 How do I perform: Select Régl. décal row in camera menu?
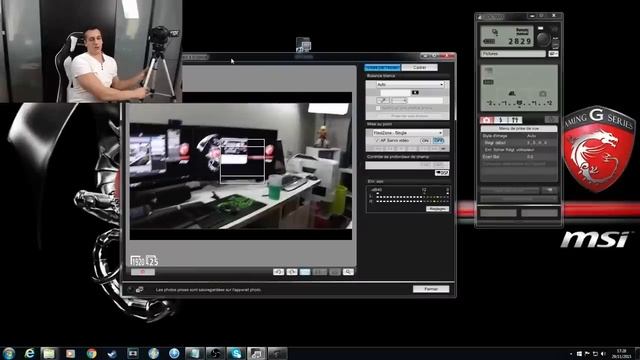519,143
